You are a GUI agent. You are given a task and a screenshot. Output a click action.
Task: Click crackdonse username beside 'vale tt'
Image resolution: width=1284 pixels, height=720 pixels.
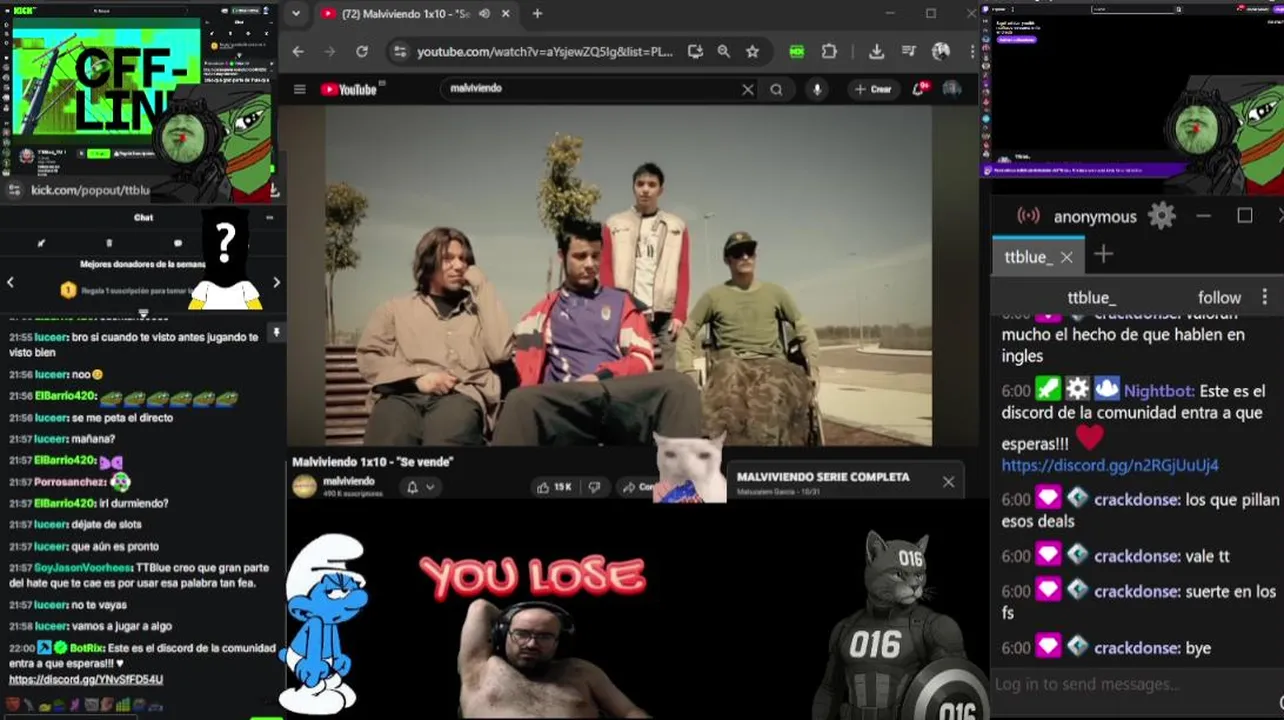coord(1137,557)
